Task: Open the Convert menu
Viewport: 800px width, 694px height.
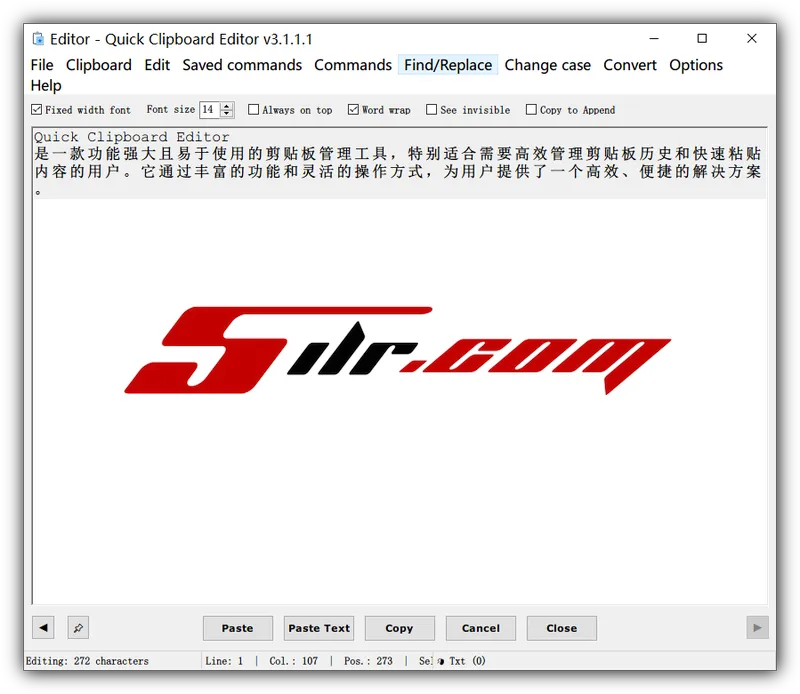Action: pos(630,65)
